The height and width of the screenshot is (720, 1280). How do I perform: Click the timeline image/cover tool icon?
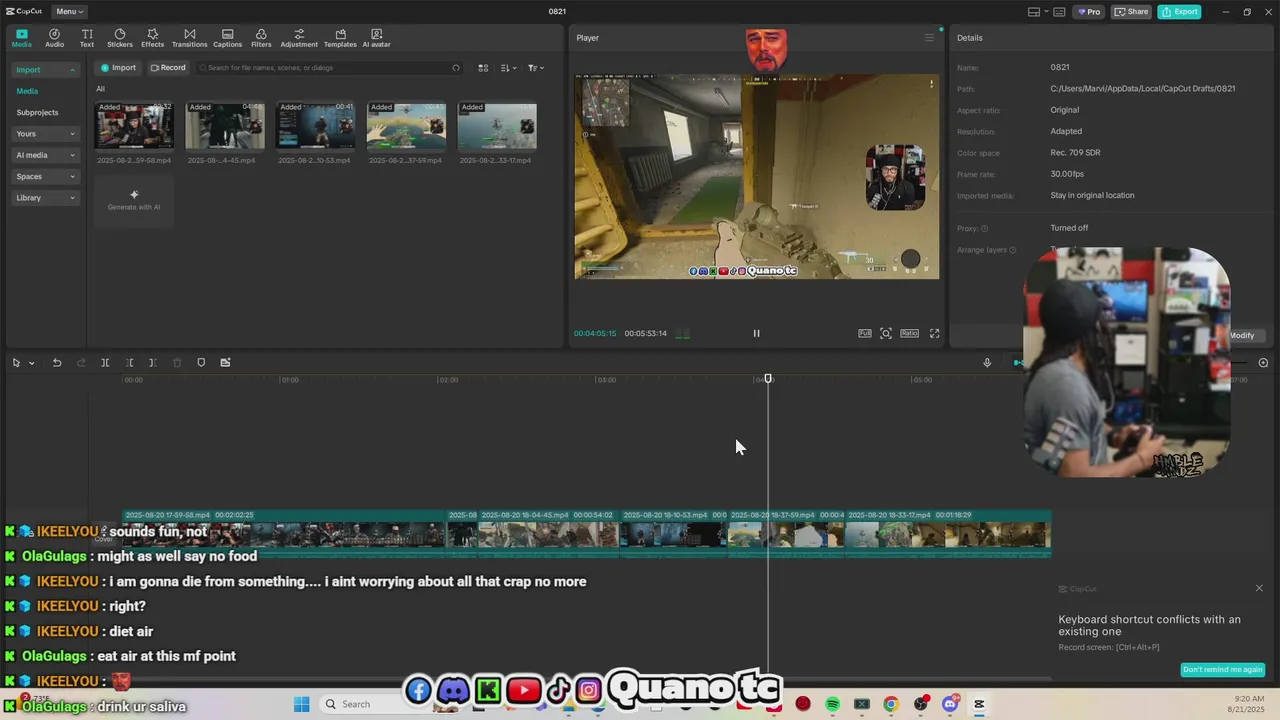[225, 363]
